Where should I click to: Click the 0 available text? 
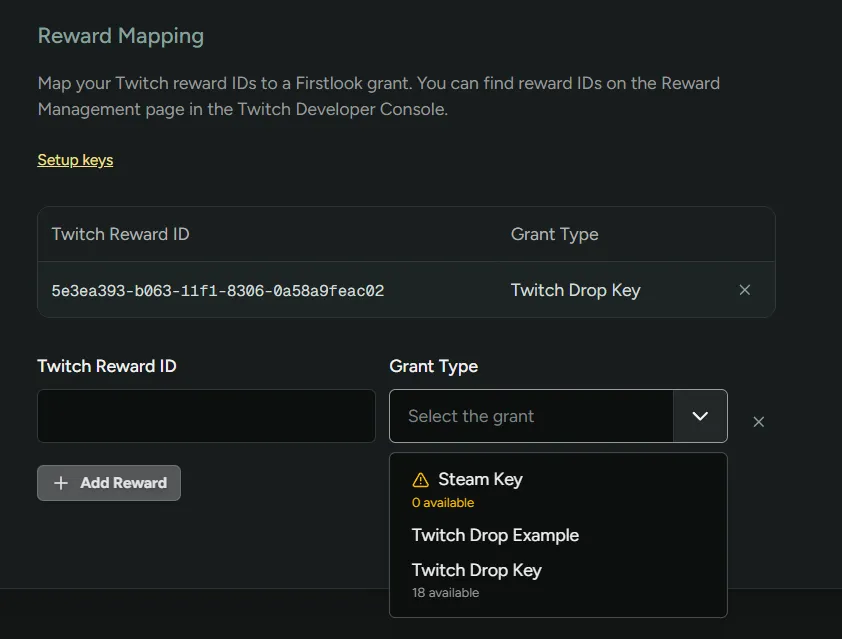(x=443, y=503)
